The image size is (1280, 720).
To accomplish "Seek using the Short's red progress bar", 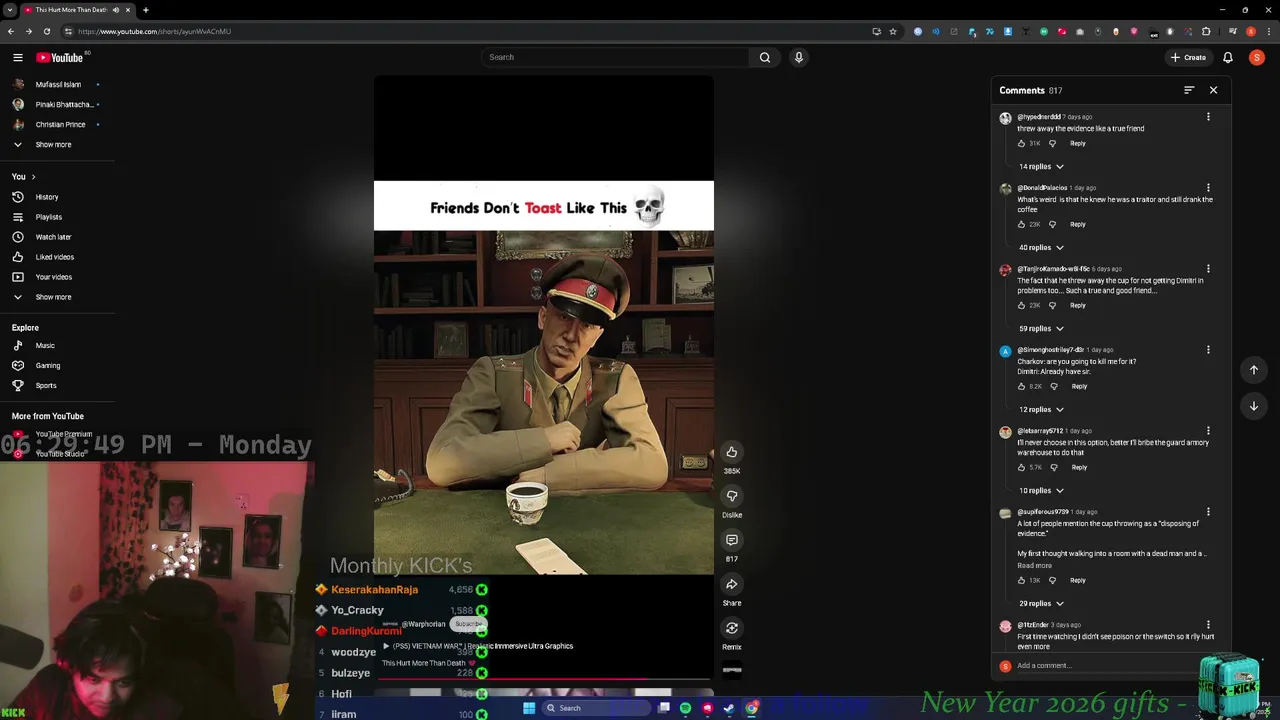I will pos(544,679).
